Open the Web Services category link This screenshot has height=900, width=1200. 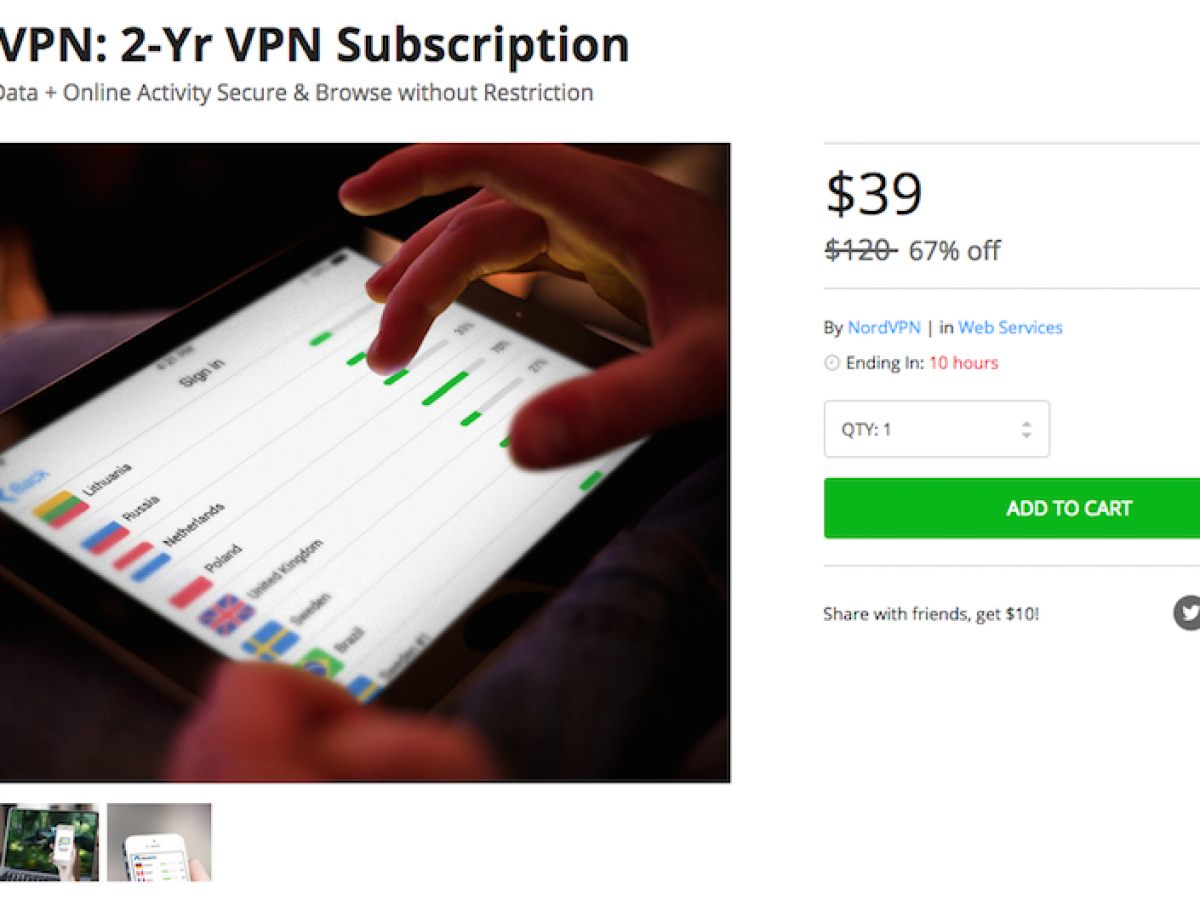(x=1010, y=327)
